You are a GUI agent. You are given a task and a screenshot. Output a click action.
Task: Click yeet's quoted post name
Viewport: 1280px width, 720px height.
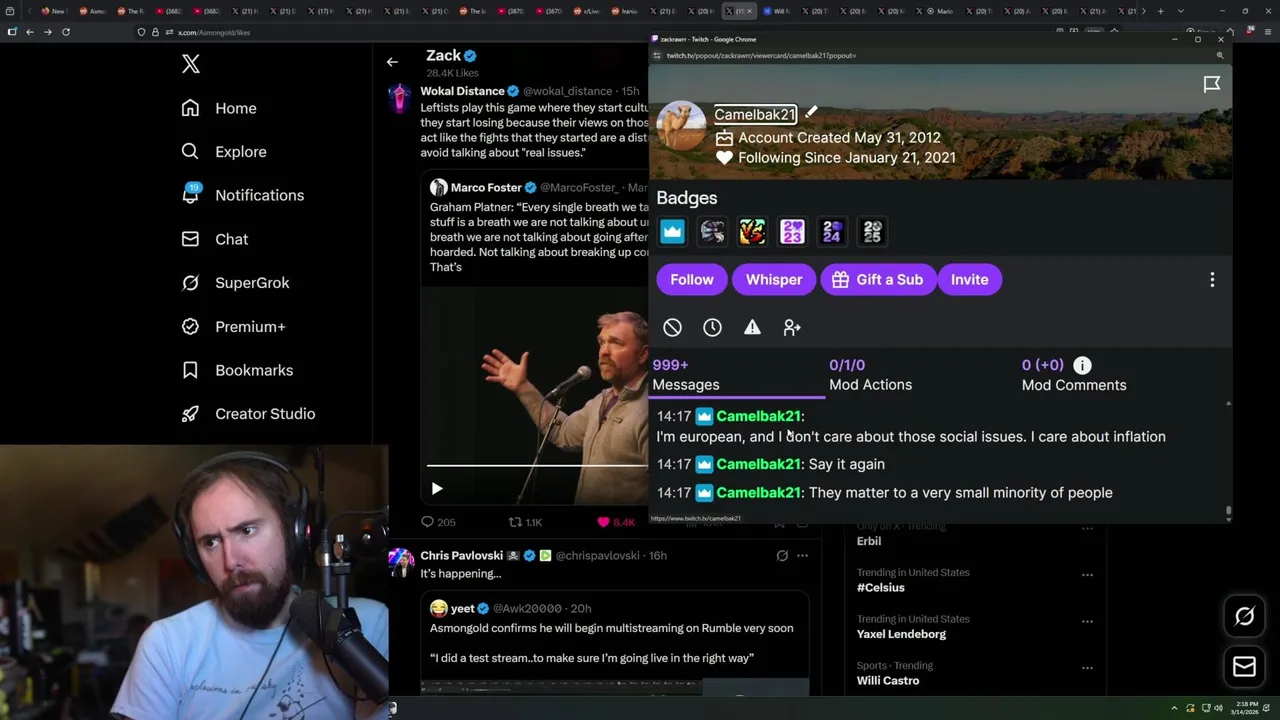point(462,608)
